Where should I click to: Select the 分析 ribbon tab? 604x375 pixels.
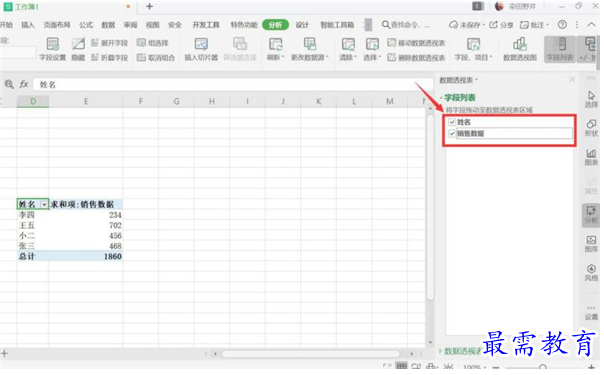[275, 25]
